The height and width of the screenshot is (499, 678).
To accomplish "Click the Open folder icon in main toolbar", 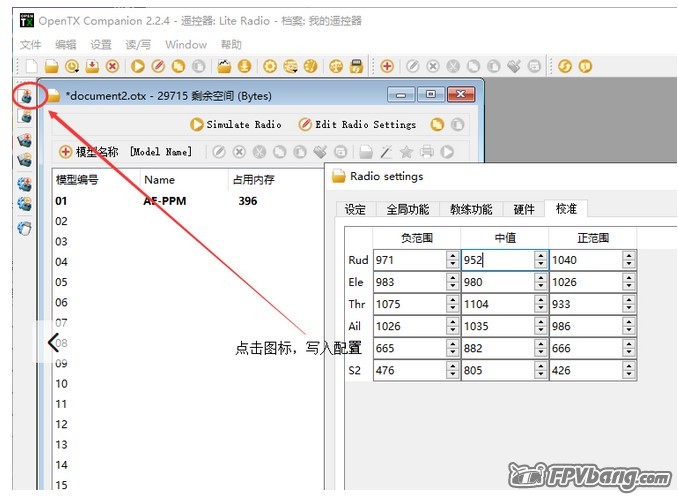I will (51, 66).
